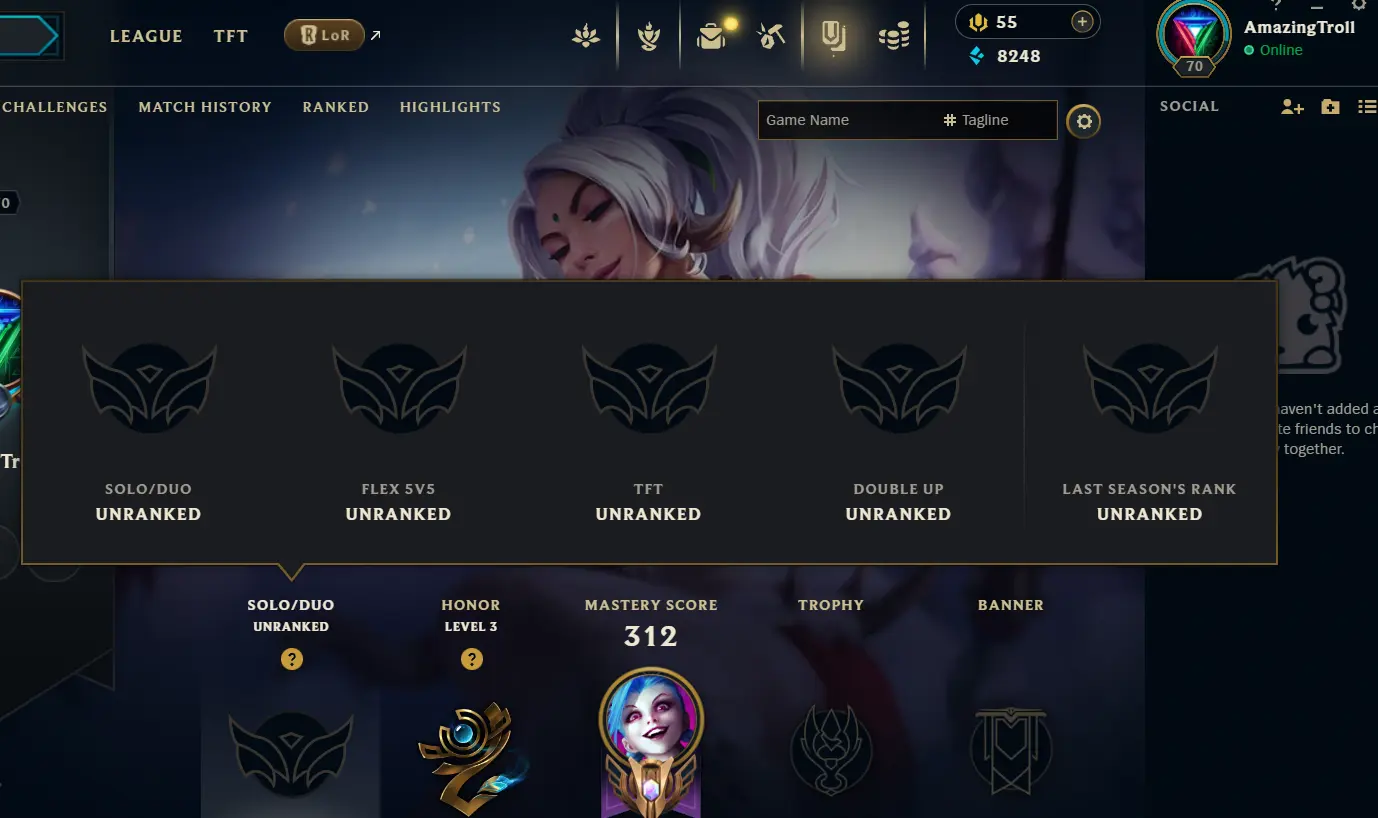This screenshot has width=1378, height=818.
Task: Open the Collection icon in navigation bar
Action: (649, 37)
